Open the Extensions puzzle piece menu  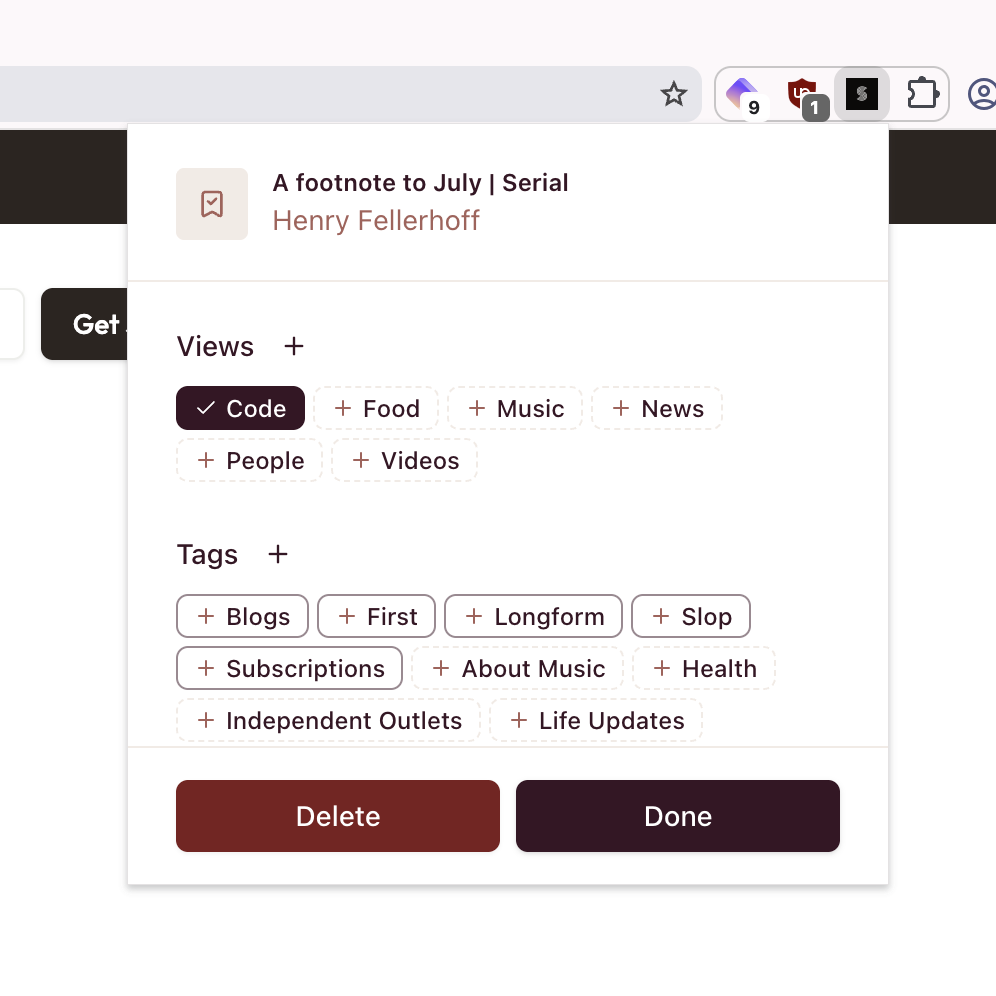click(923, 94)
